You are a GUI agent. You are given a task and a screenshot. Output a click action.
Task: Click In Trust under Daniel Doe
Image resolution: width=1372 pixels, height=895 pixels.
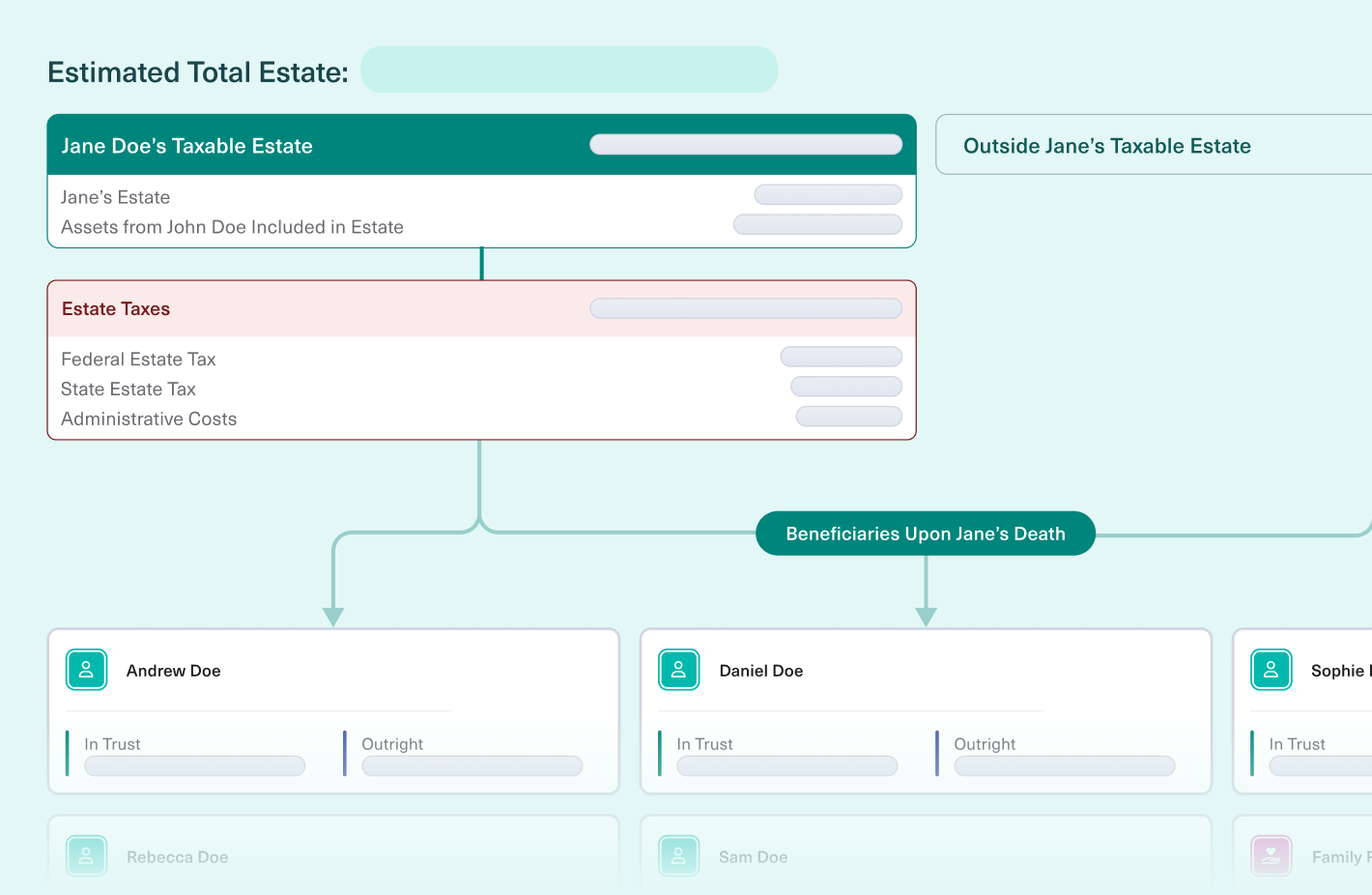pos(704,744)
